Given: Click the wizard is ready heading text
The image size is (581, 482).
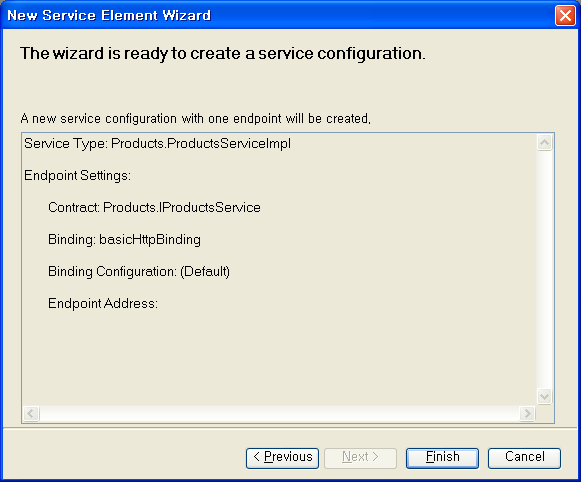Looking at the screenshot, I should 223,53.
